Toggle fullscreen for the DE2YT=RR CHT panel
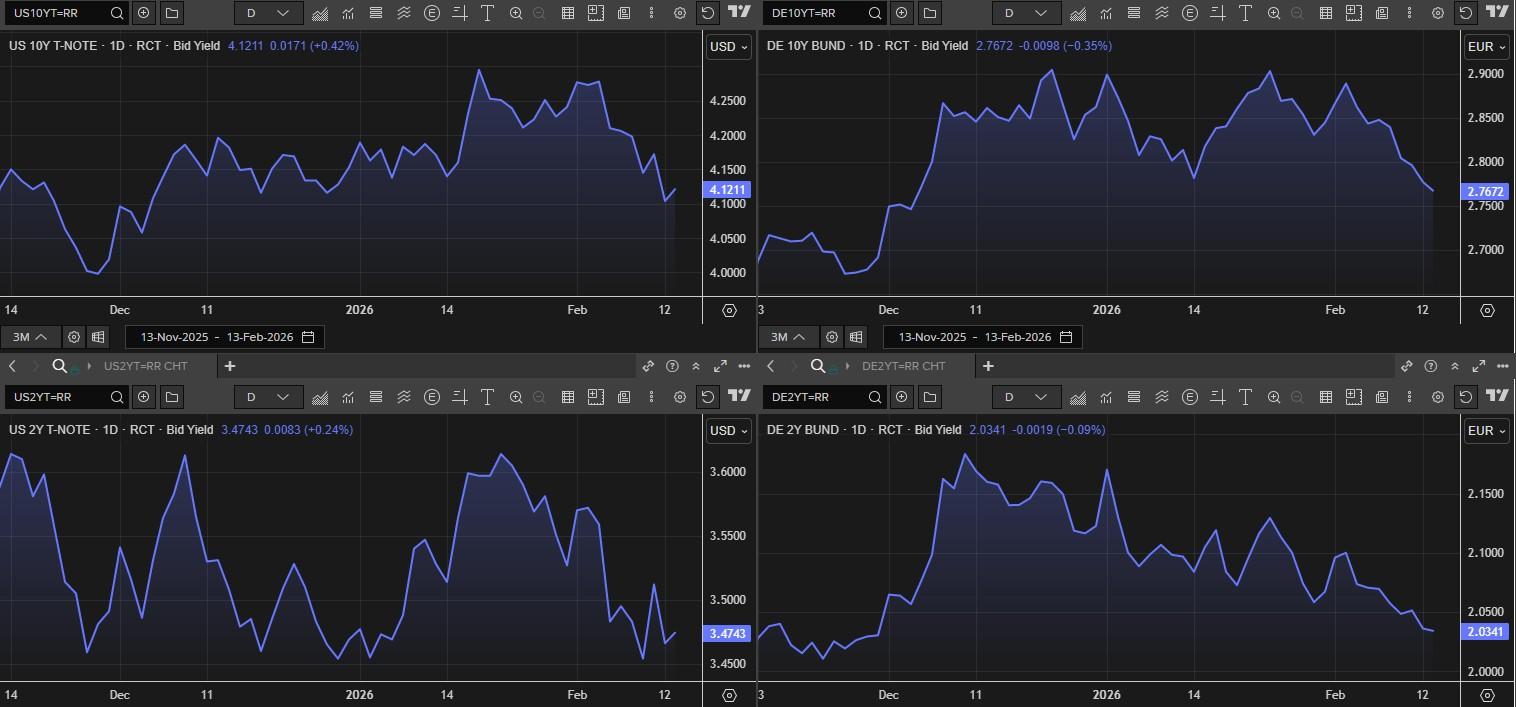The image size is (1516, 707). [1478, 366]
